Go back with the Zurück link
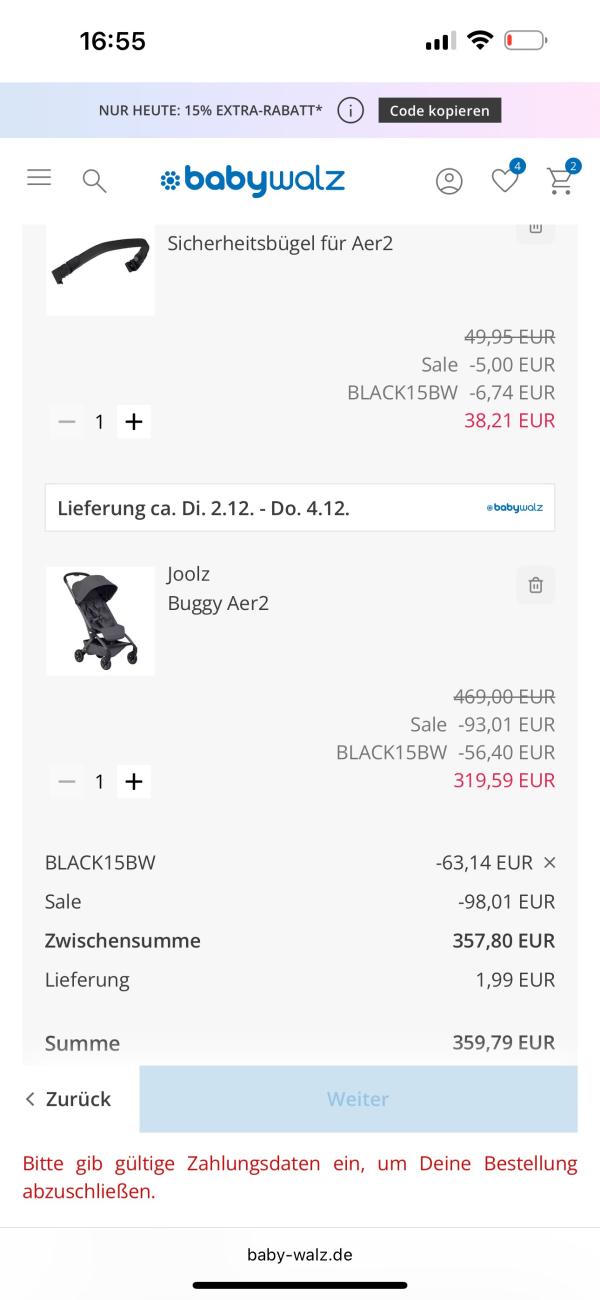The image size is (600, 1300). (x=68, y=1099)
